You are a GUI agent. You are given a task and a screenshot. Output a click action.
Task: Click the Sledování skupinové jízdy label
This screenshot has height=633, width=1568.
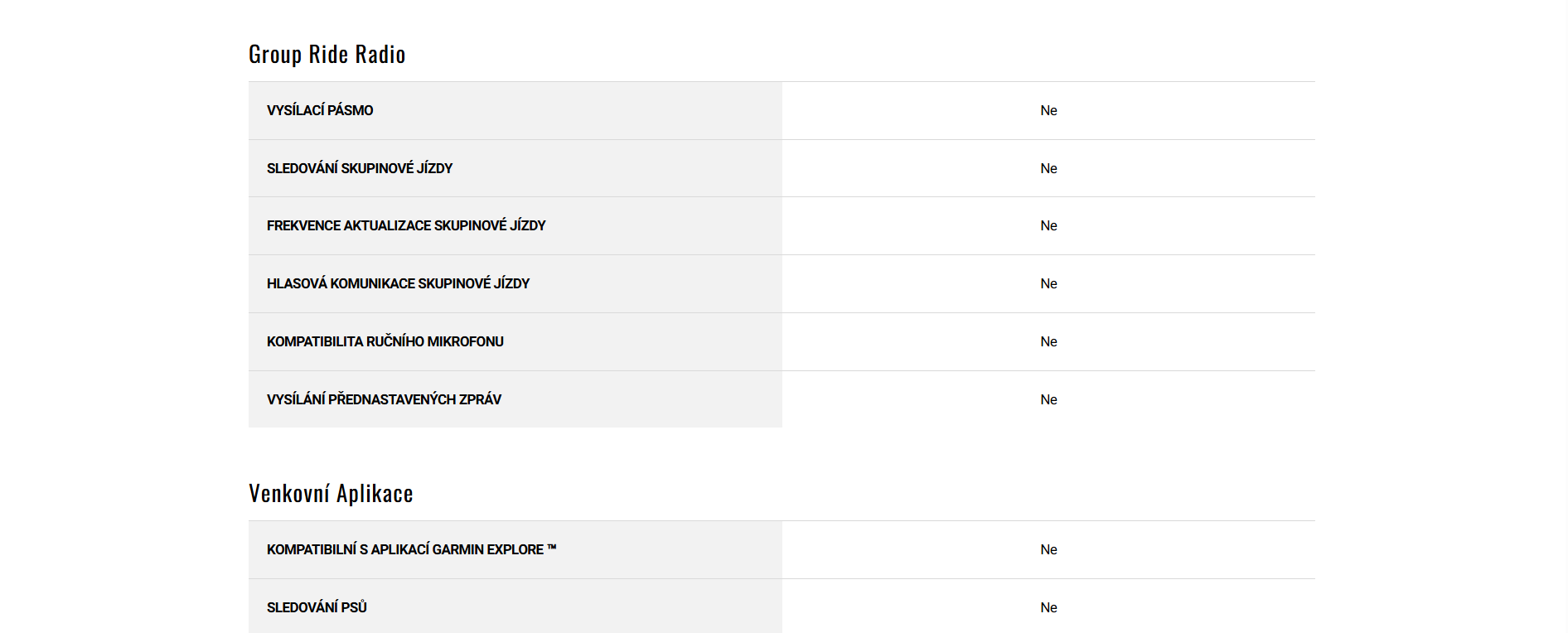click(360, 168)
